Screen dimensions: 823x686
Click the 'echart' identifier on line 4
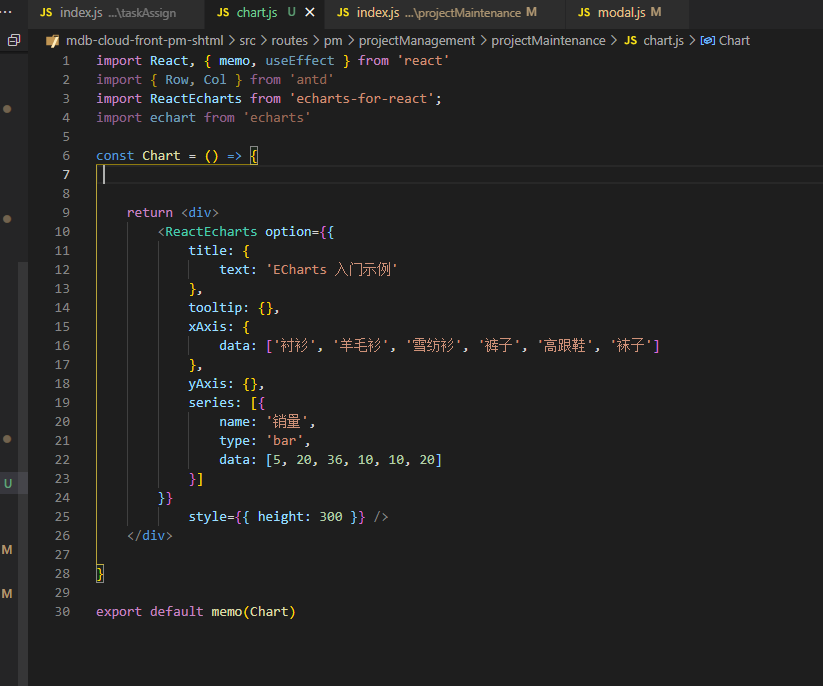pyautogui.click(x=173, y=118)
